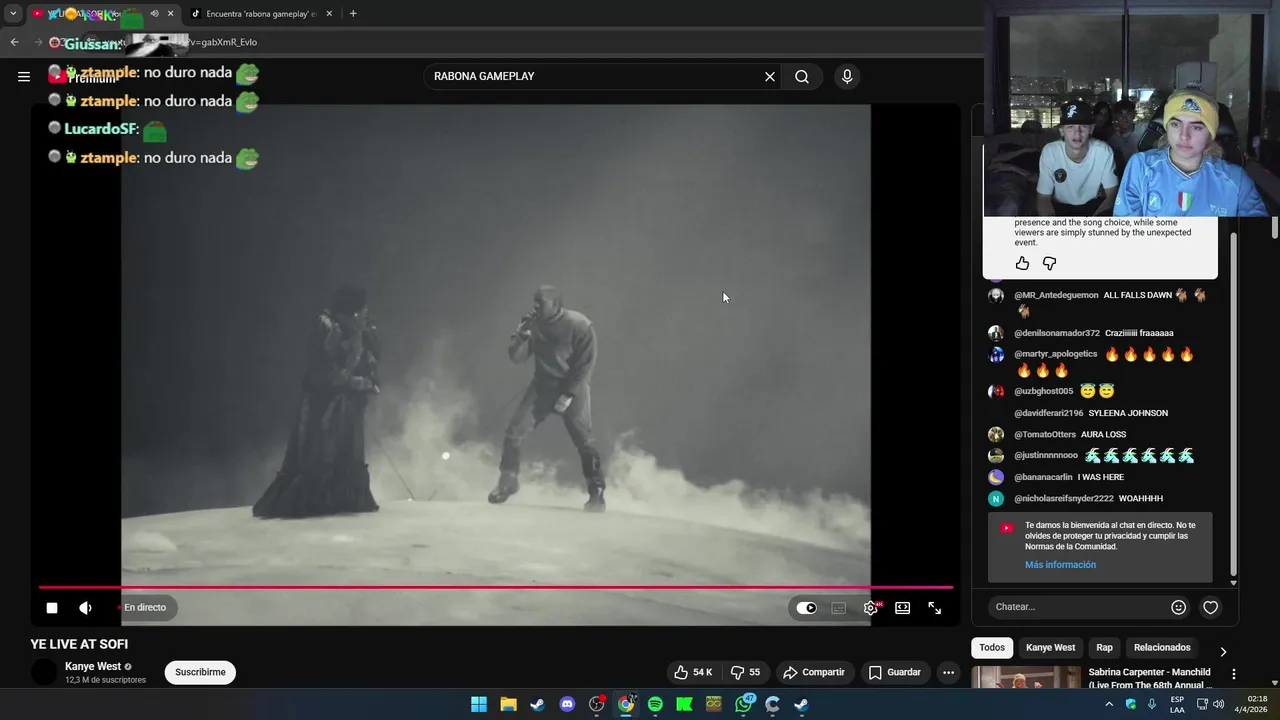Open the YouTube hamburger guide menu
Screen dimensions: 1280x720
(24, 76)
